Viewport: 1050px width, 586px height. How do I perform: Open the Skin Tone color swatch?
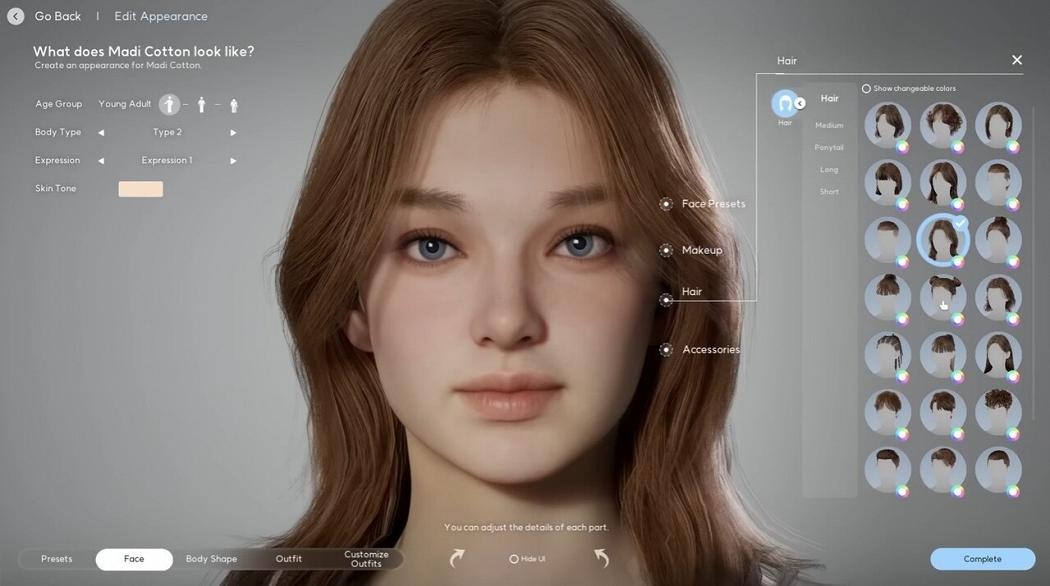(x=140, y=188)
